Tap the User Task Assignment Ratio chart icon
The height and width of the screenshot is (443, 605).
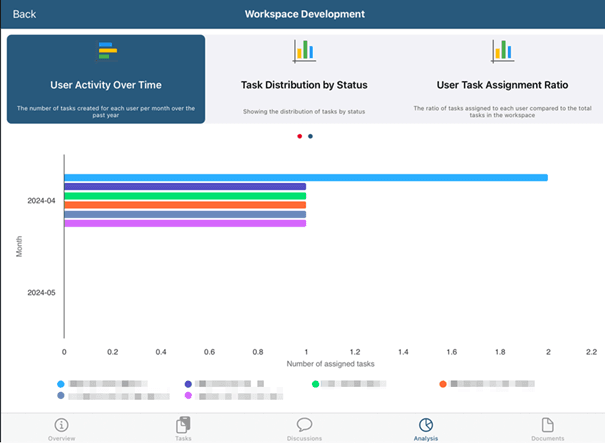coord(502,51)
